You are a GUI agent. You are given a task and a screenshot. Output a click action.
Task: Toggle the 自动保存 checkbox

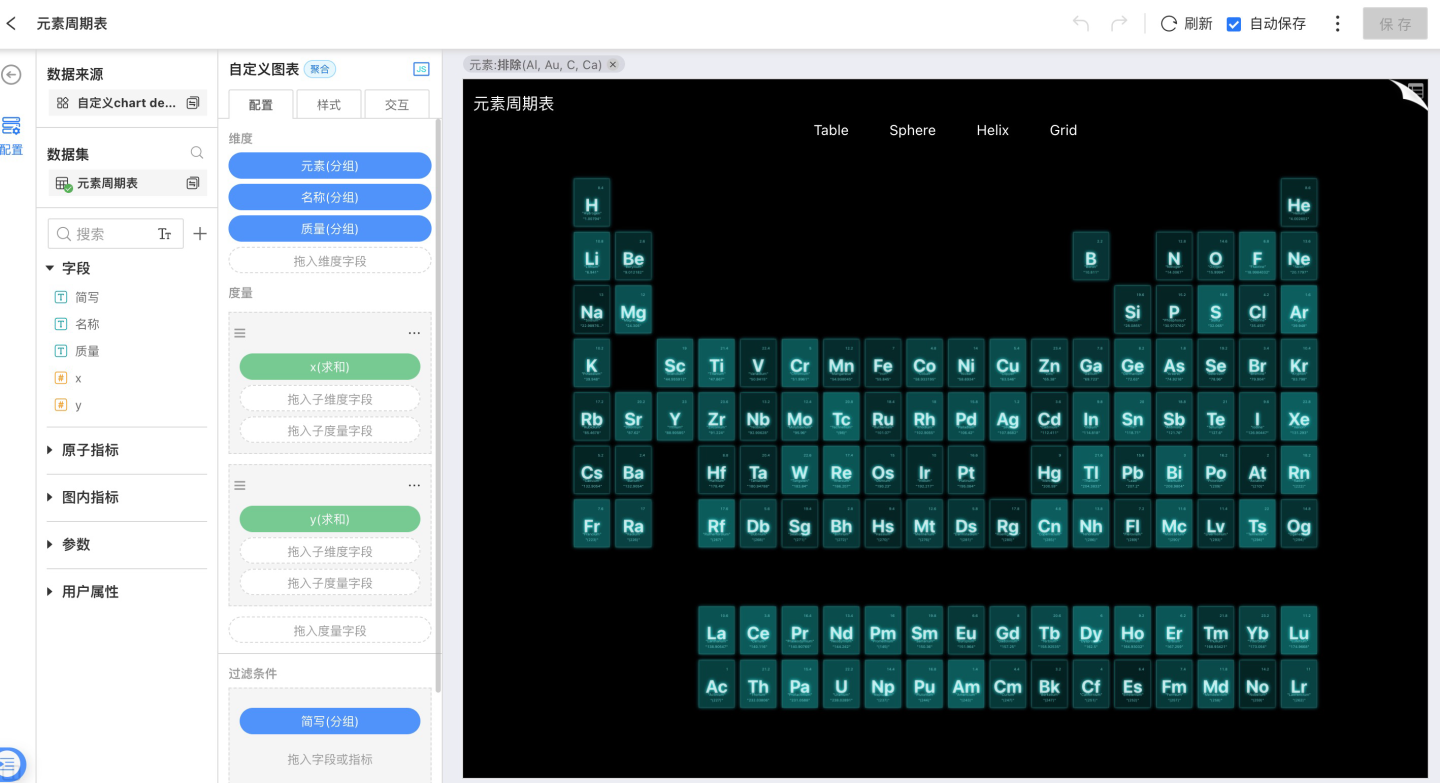click(x=1234, y=24)
